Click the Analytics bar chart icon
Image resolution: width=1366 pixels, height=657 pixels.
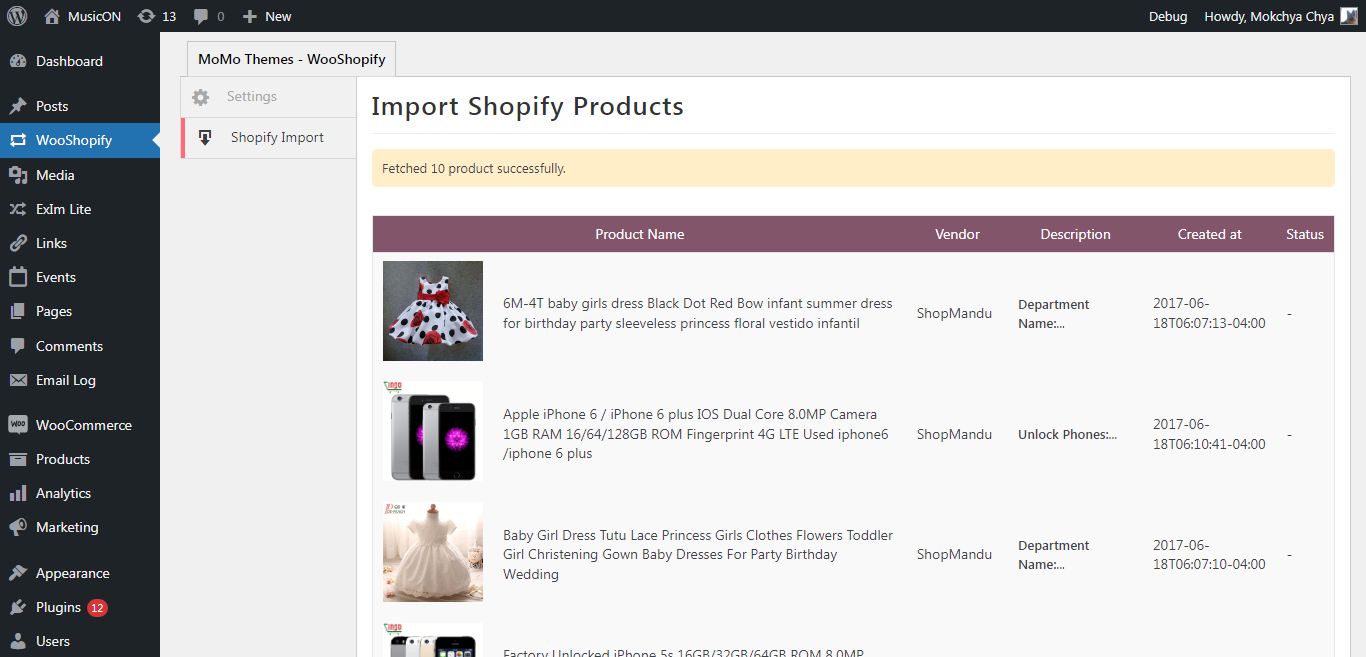click(x=18, y=494)
